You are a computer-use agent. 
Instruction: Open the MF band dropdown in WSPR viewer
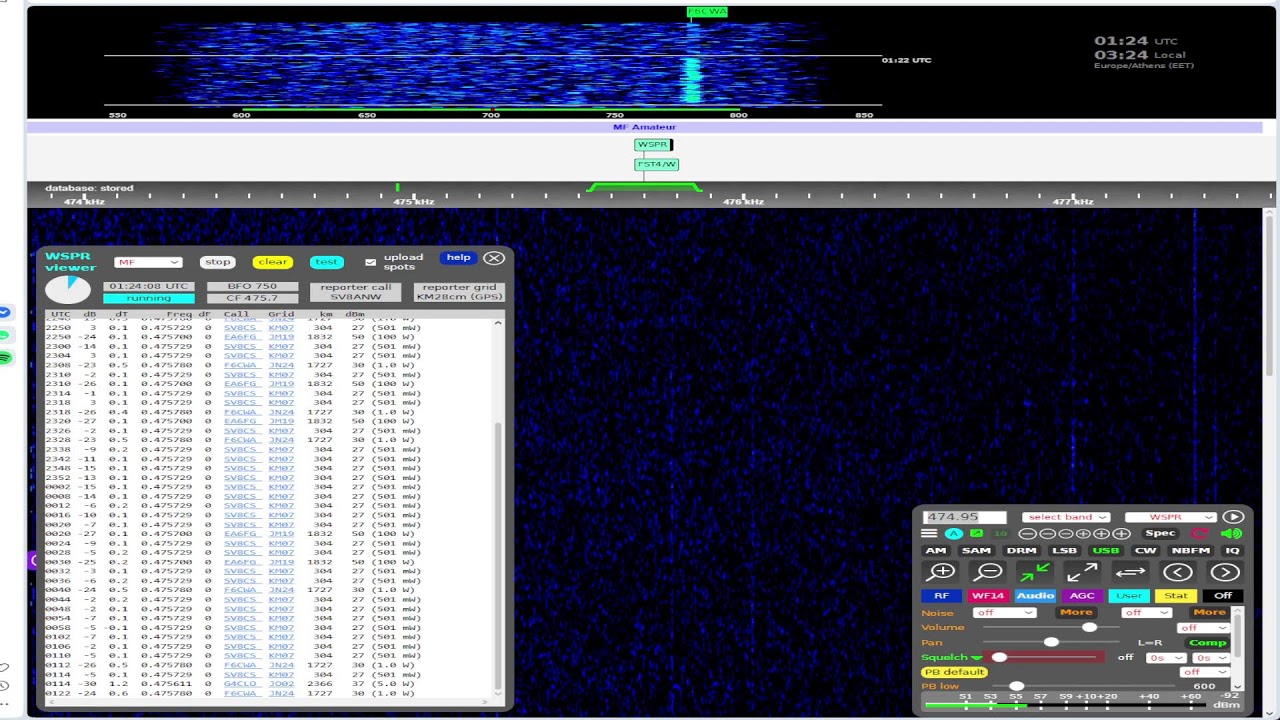[x=148, y=262]
